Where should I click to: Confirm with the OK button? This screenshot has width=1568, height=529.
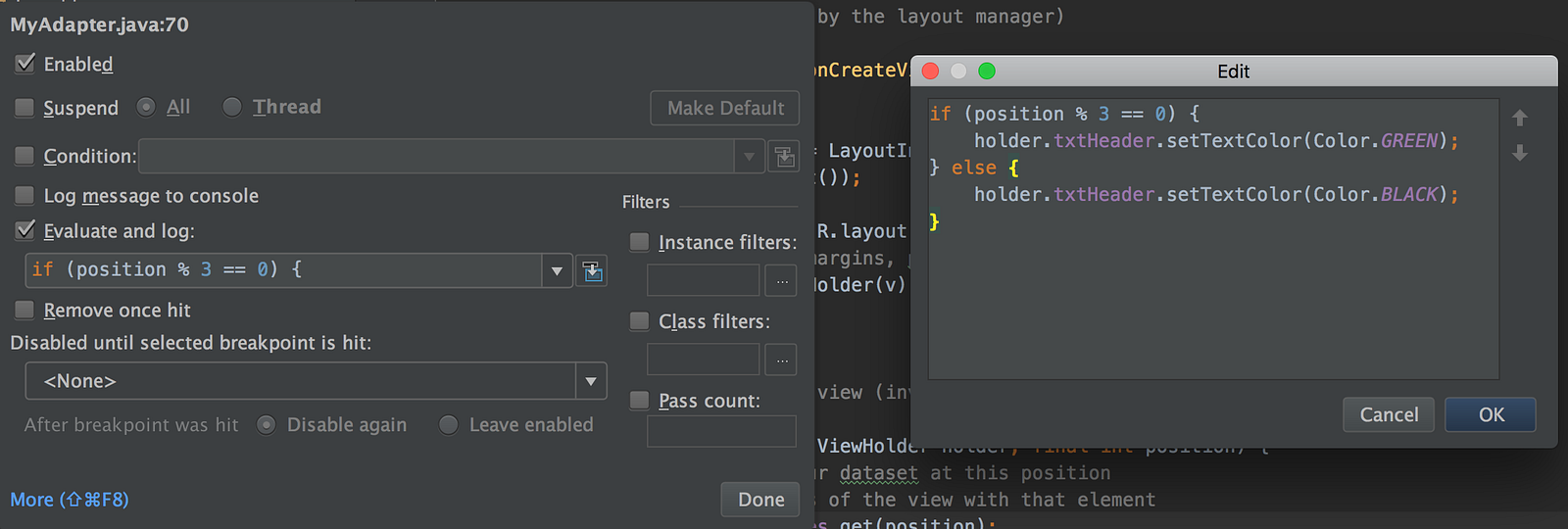[x=1491, y=414]
